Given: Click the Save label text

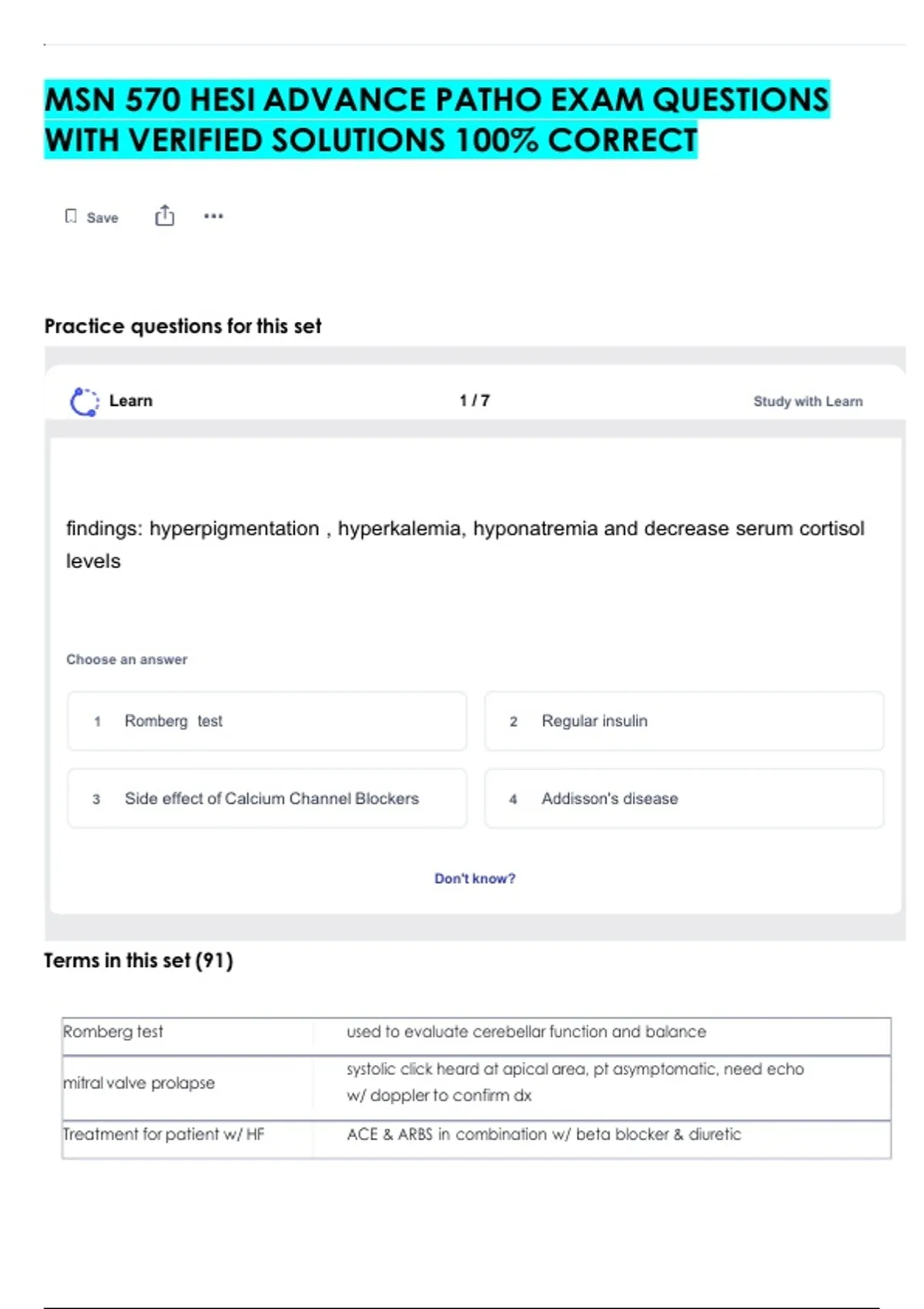Looking at the screenshot, I should 102,218.
